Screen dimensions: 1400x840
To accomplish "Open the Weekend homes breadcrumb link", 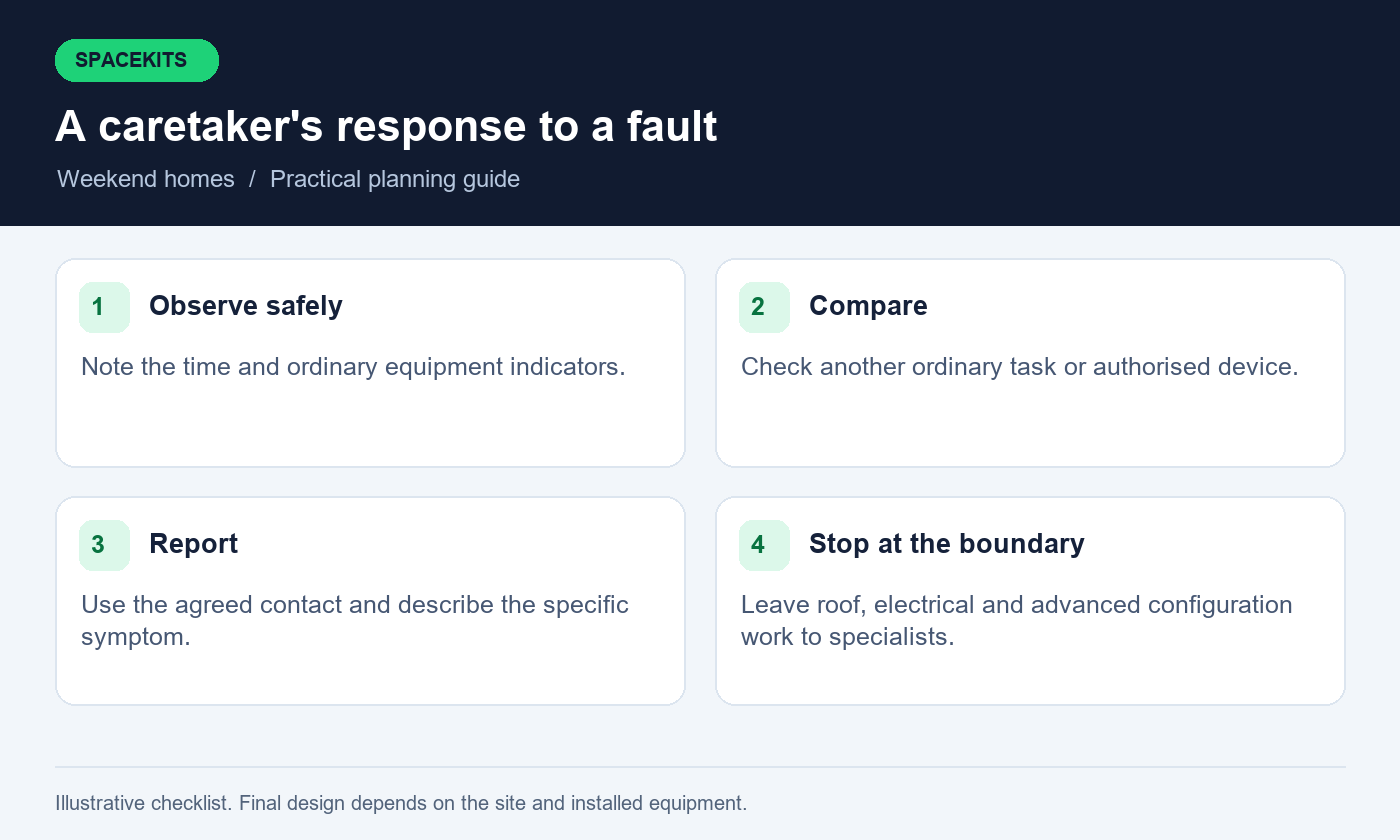I will [x=146, y=179].
